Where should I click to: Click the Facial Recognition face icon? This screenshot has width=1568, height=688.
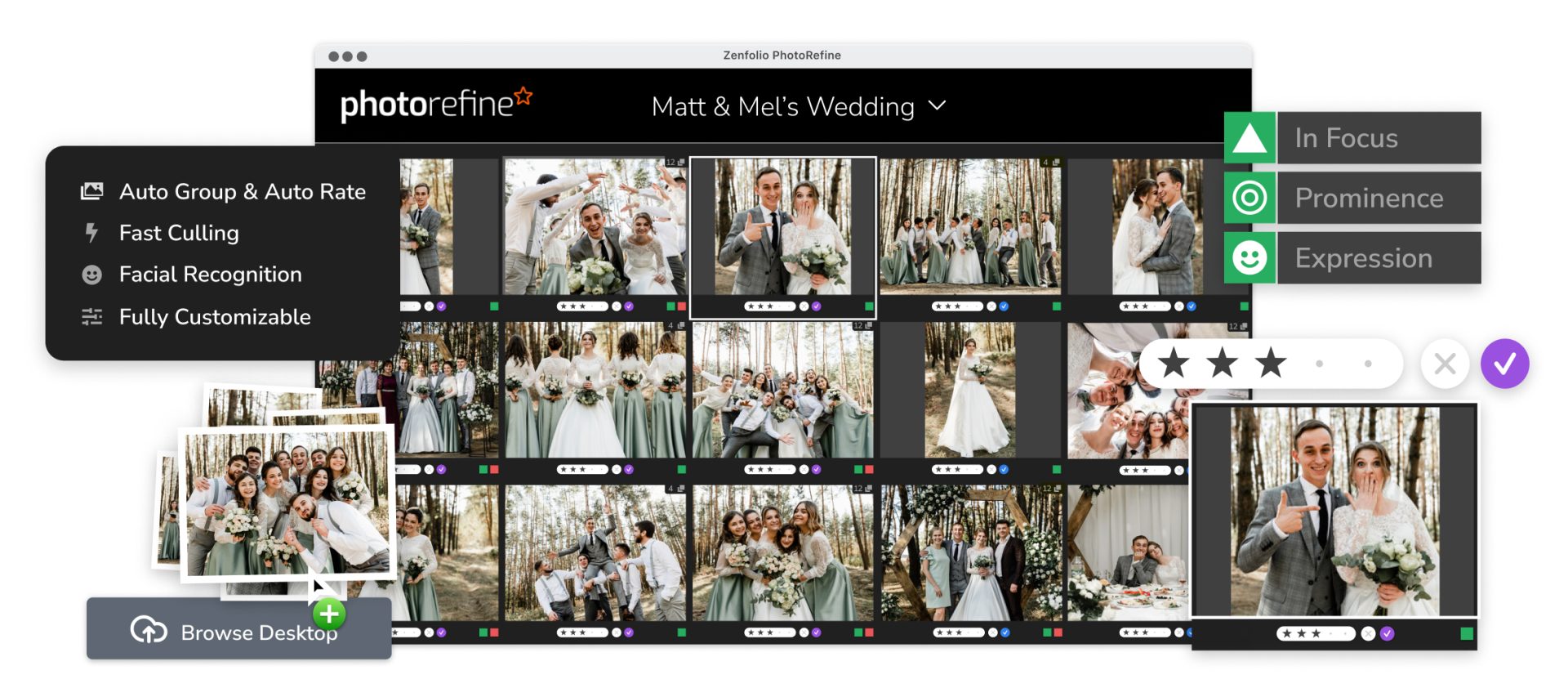pos(92,275)
